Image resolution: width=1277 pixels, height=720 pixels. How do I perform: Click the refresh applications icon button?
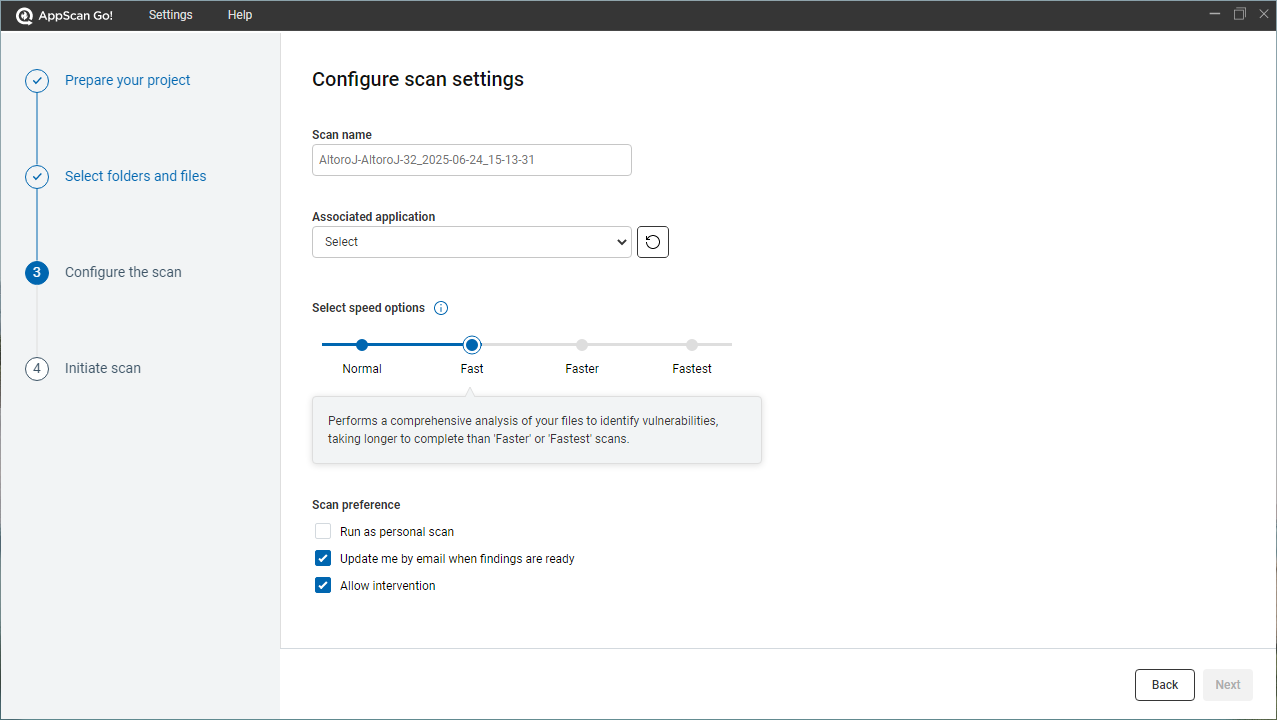(x=653, y=242)
